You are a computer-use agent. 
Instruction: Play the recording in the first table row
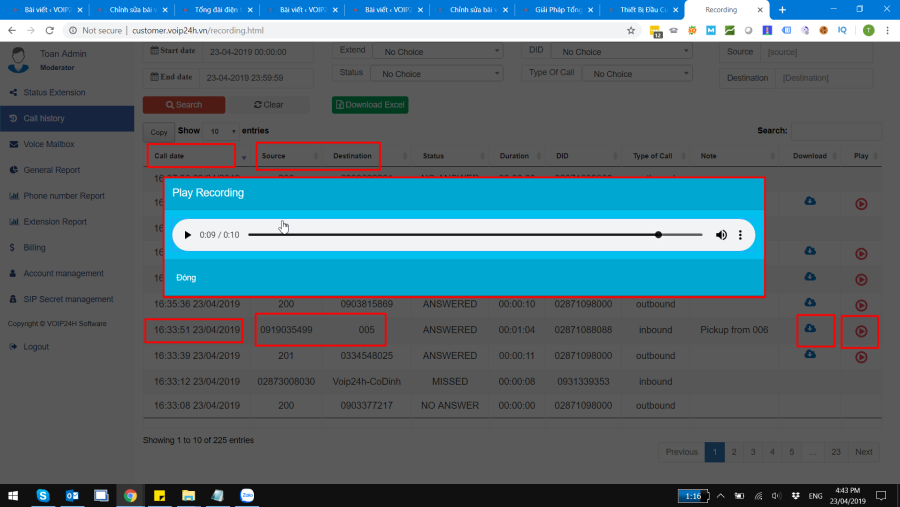coord(860,204)
